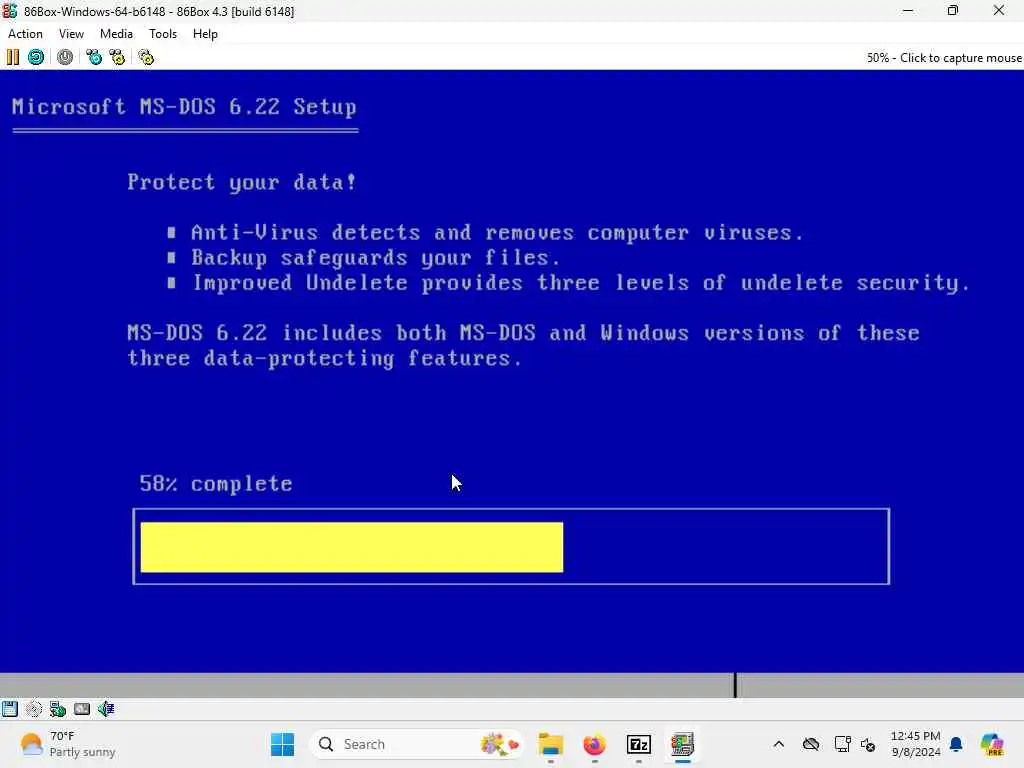Open the weather widget showing 70°F
This screenshot has height=768, width=1024.
click(x=67, y=744)
